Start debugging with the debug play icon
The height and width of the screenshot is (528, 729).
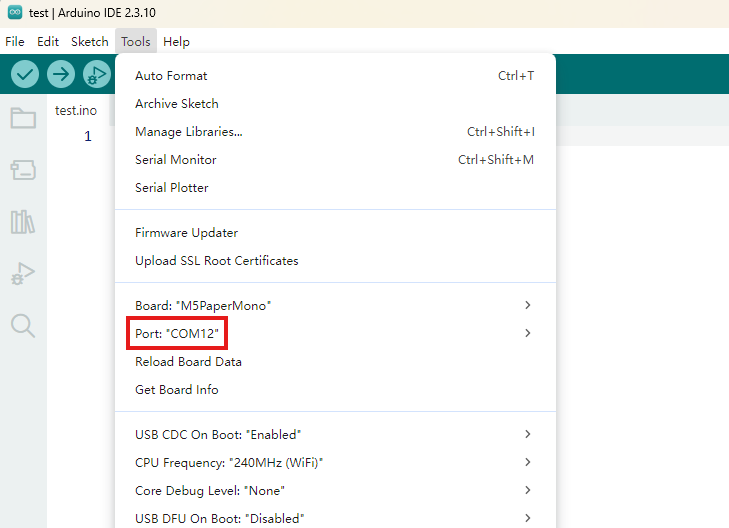tap(97, 74)
